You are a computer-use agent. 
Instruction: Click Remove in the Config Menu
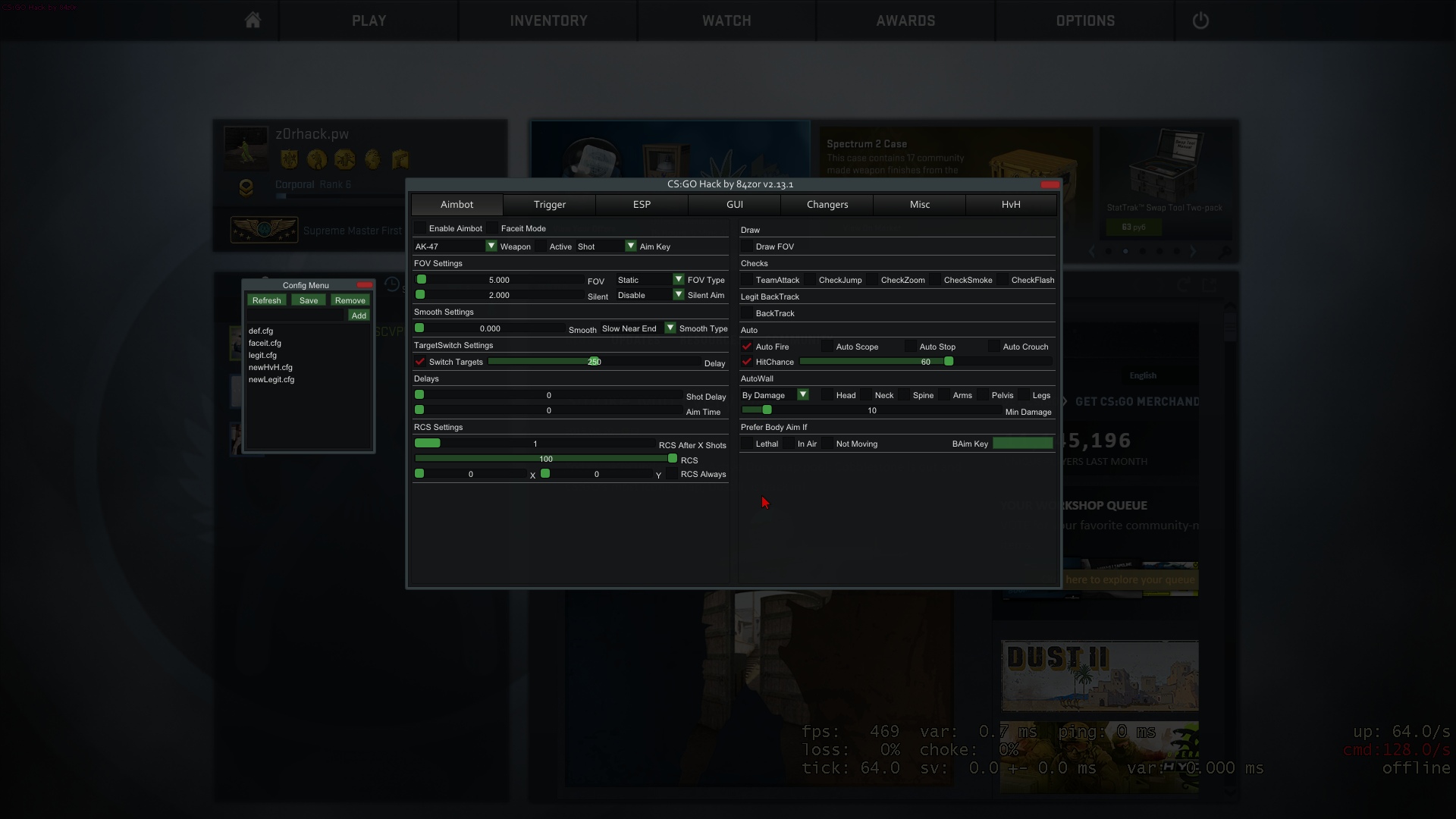coord(350,300)
